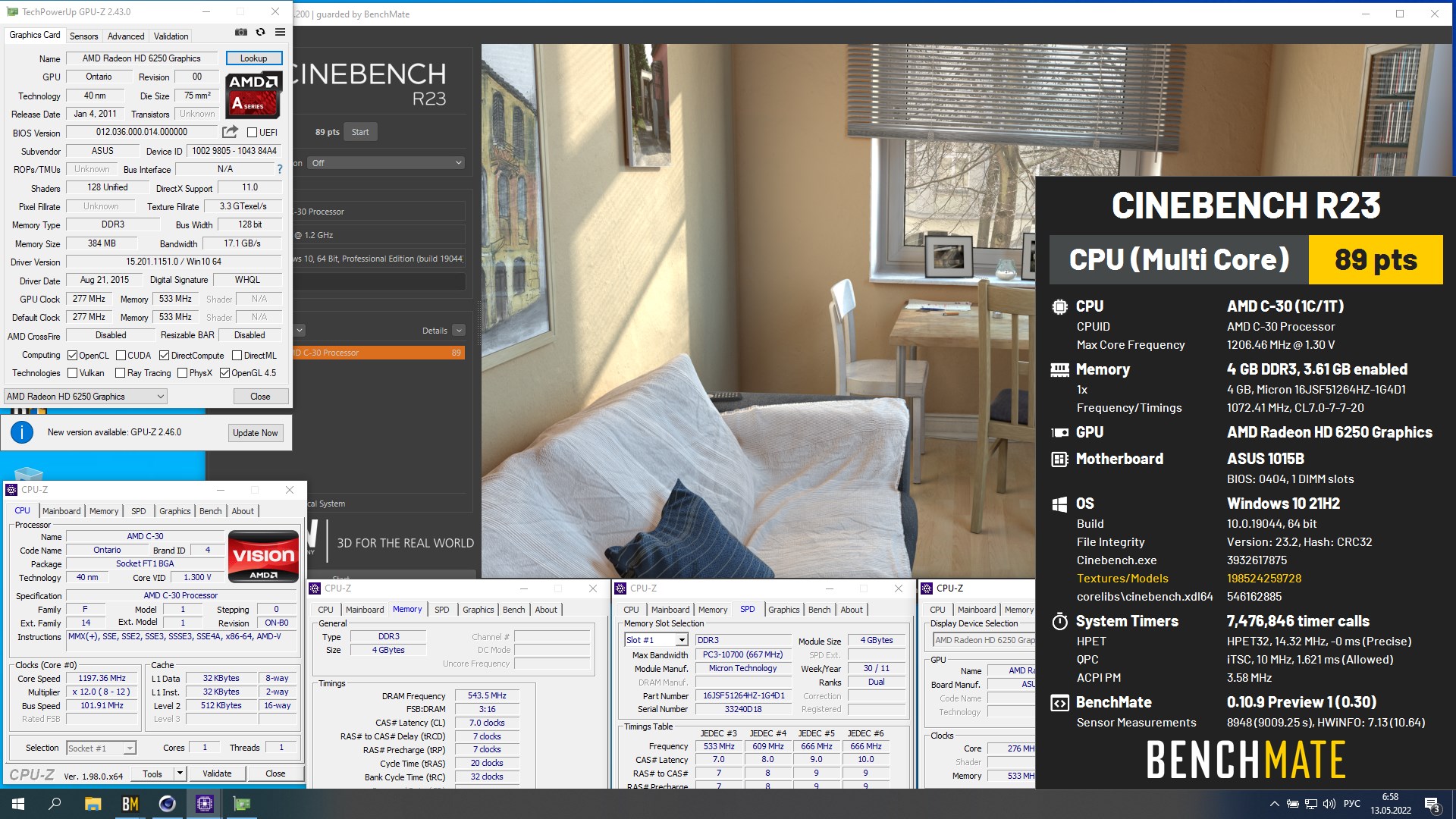
Task: Open GPU-Z hamburger menu icon
Action: pyautogui.click(x=280, y=32)
